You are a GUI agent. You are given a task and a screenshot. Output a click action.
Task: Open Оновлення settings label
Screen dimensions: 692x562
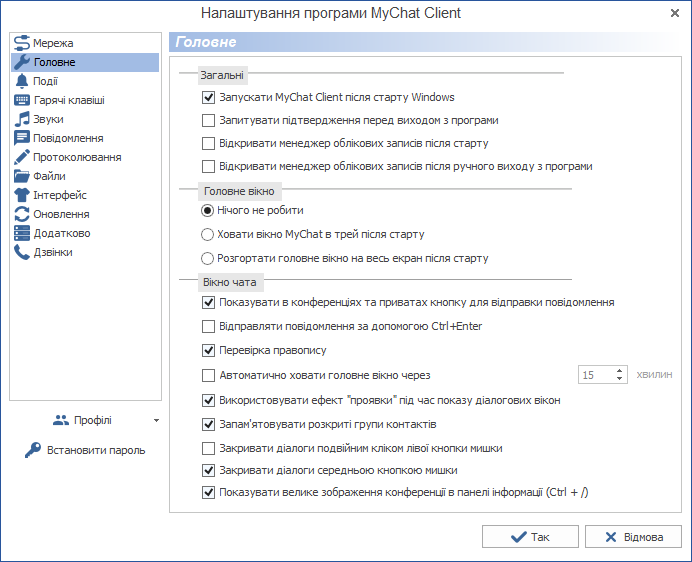(61, 214)
